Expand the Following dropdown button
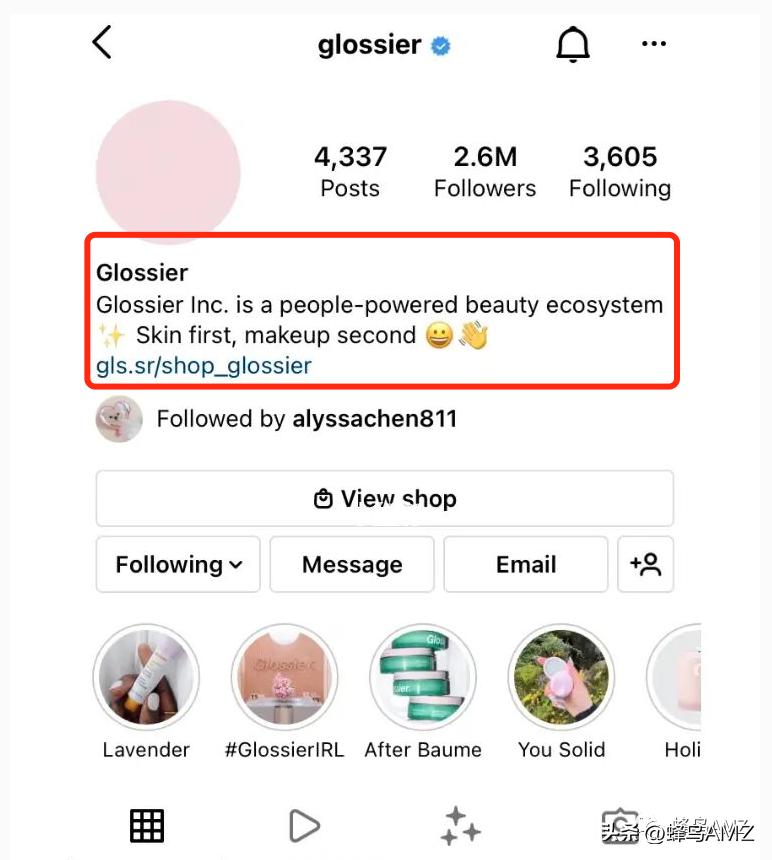 click(178, 564)
